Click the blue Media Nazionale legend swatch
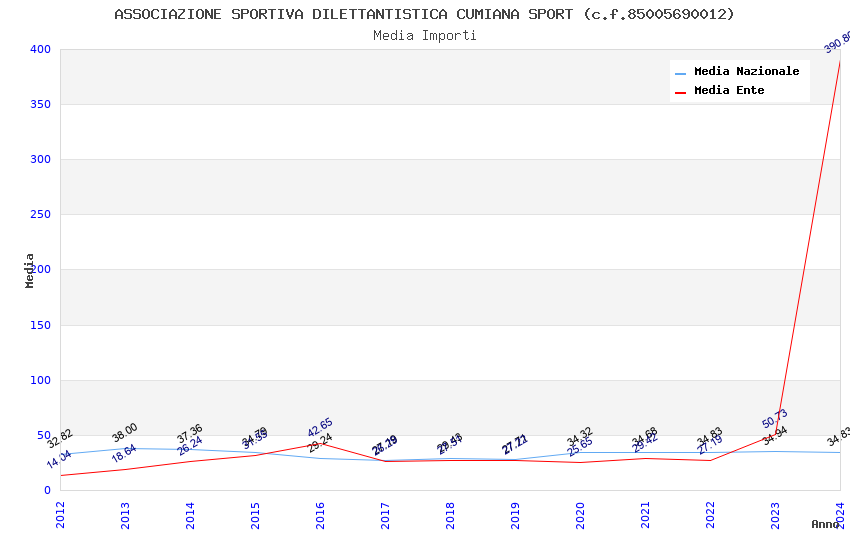Image resolution: width=850 pixels, height=550 pixels. 680,73
